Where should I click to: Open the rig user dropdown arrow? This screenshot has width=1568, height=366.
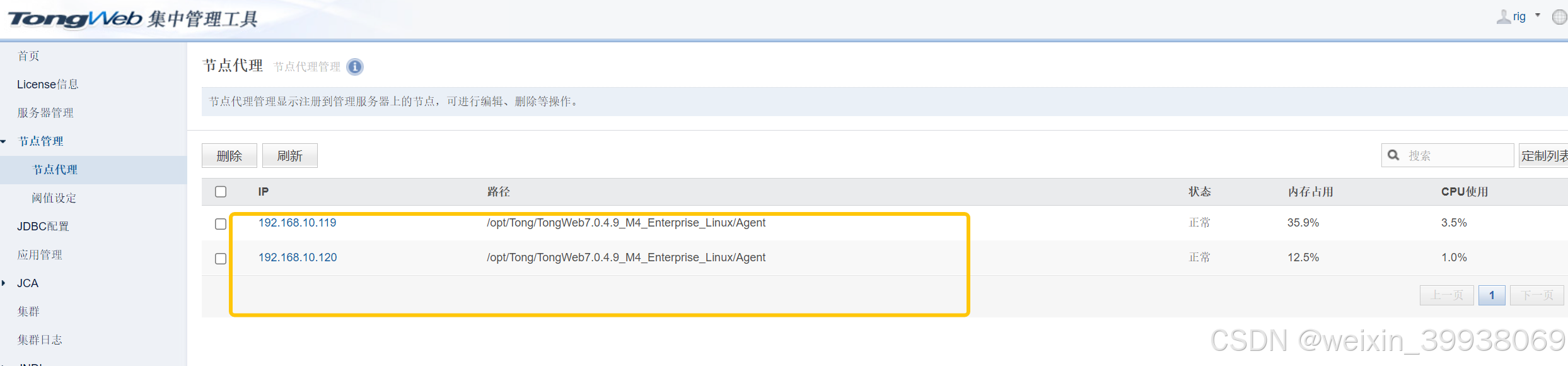click(1538, 16)
